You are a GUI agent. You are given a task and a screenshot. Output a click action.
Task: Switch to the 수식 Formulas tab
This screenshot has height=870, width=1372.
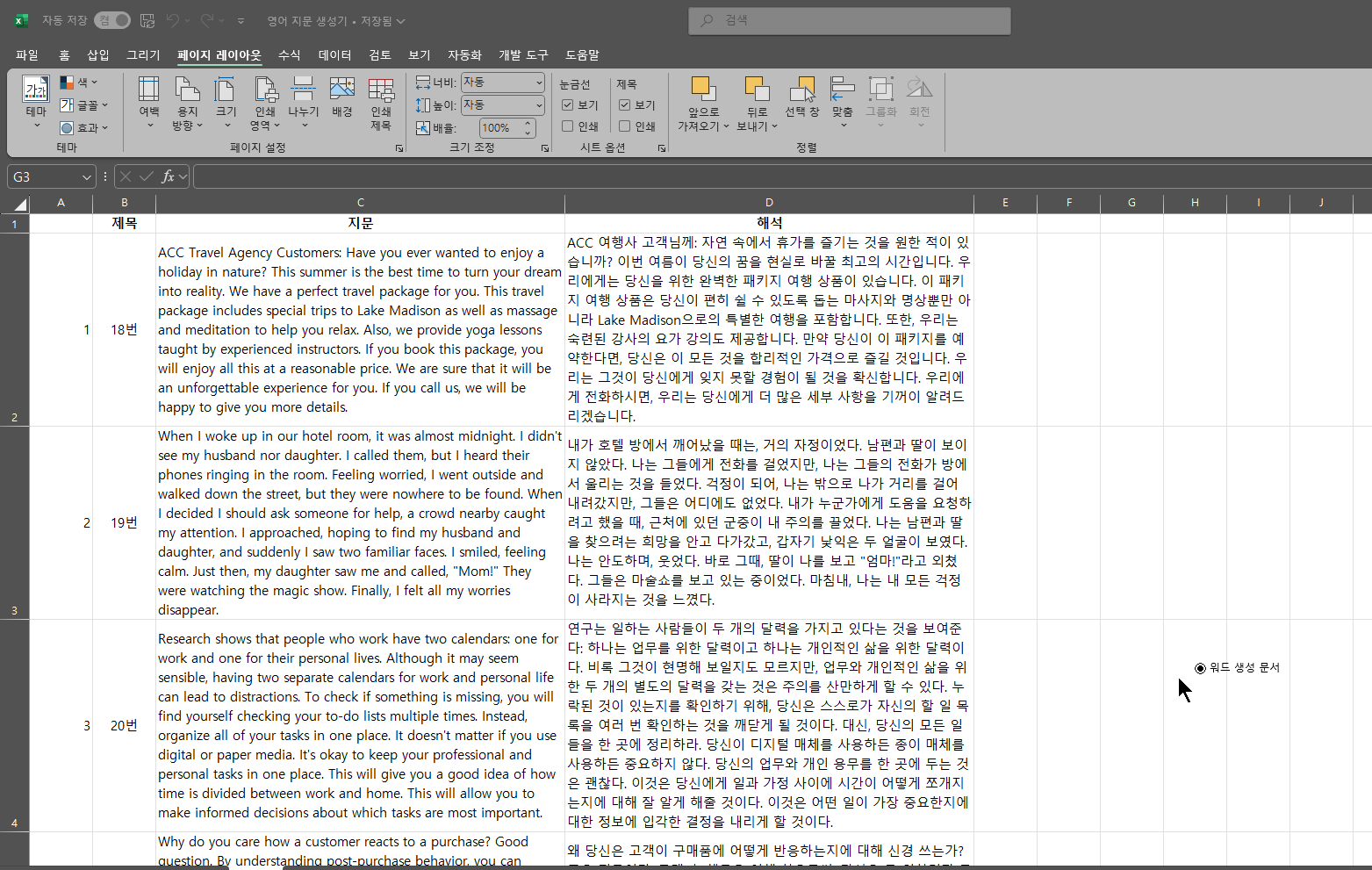[x=290, y=55]
